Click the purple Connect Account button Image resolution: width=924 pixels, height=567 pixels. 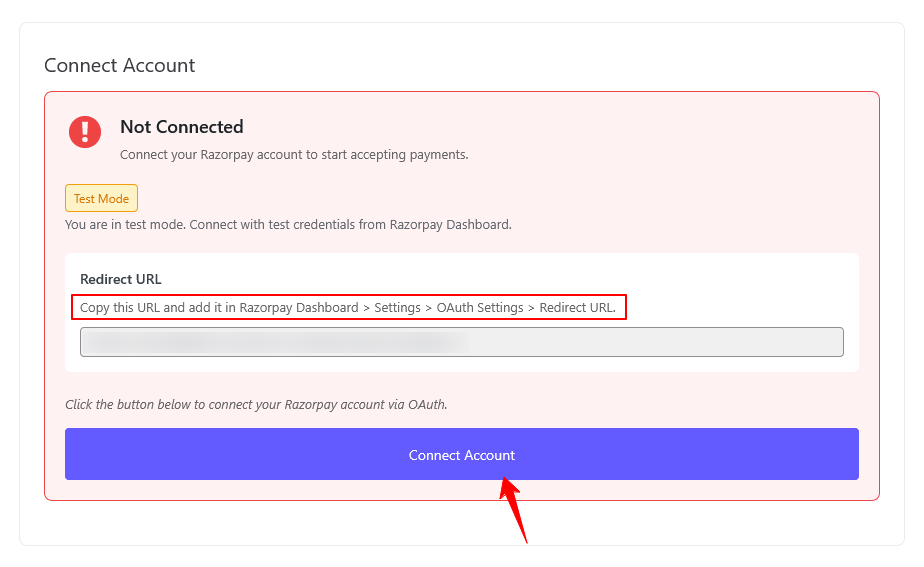[461, 454]
